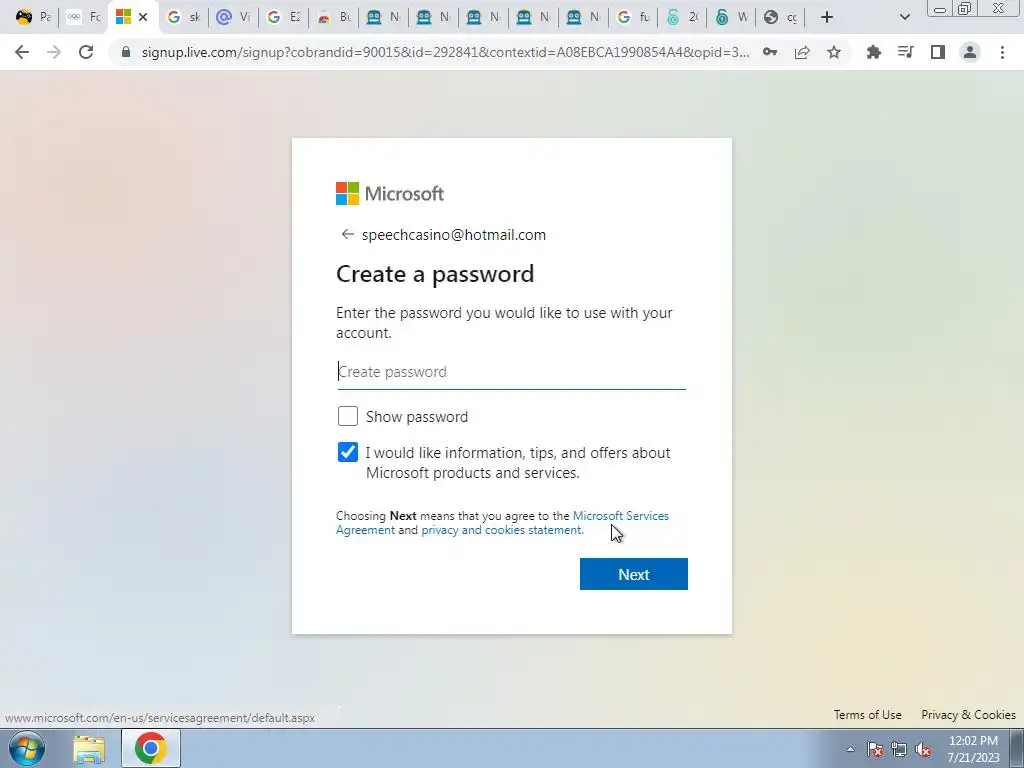Viewport: 1024px width, 768px height.
Task: Uncheck Microsoft offers information checkbox
Action: pos(347,452)
